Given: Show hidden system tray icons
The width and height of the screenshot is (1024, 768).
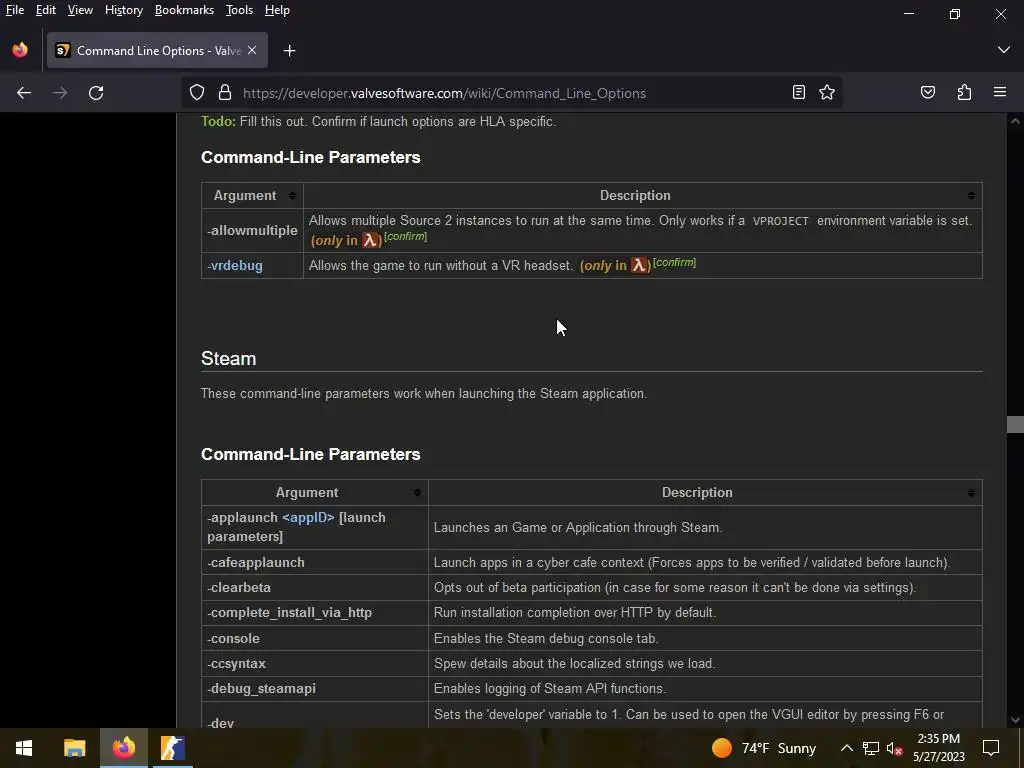Looking at the screenshot, I should click(846, 748).
